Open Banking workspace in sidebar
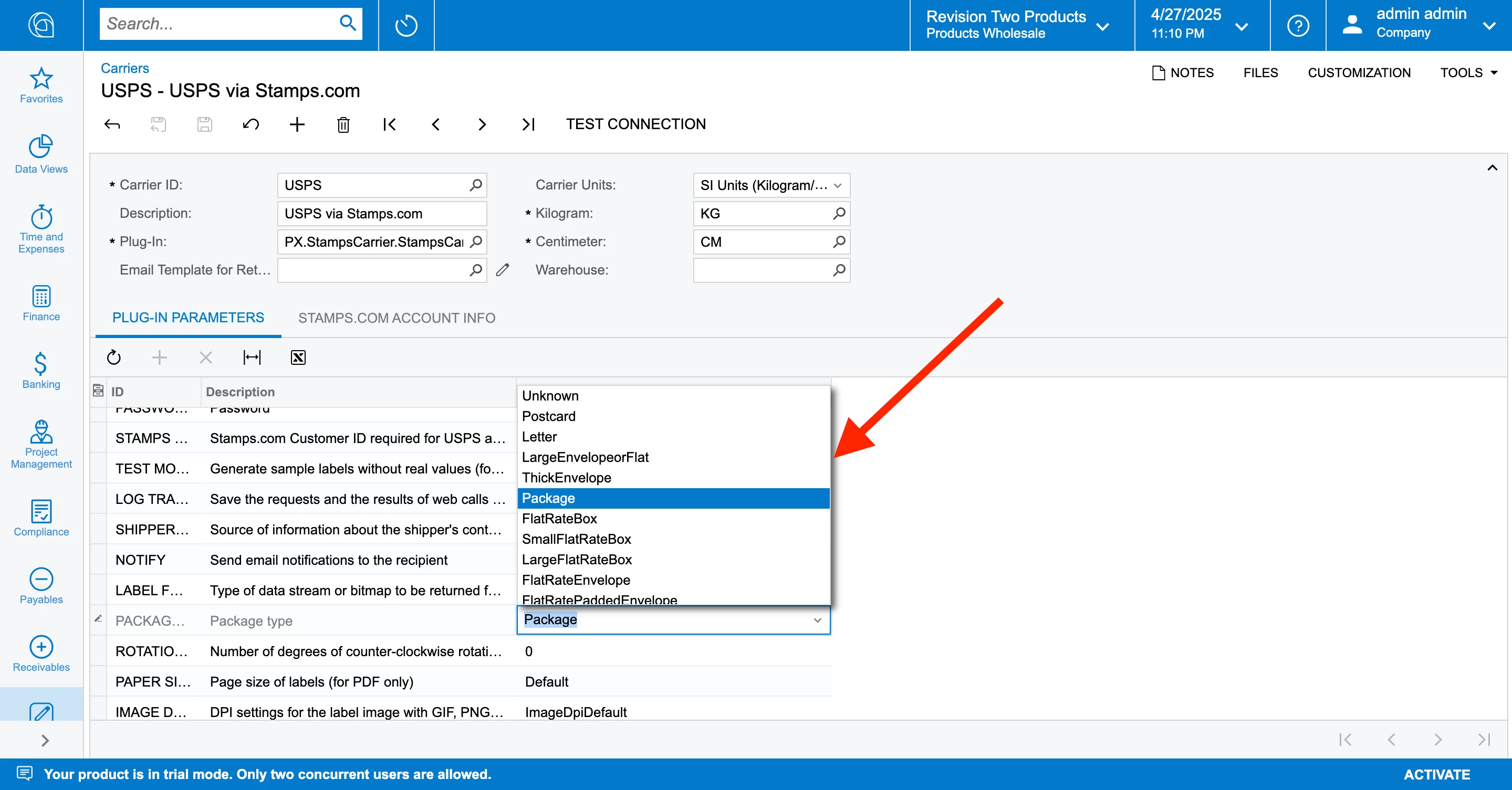1512x790 pixels. 41,371
